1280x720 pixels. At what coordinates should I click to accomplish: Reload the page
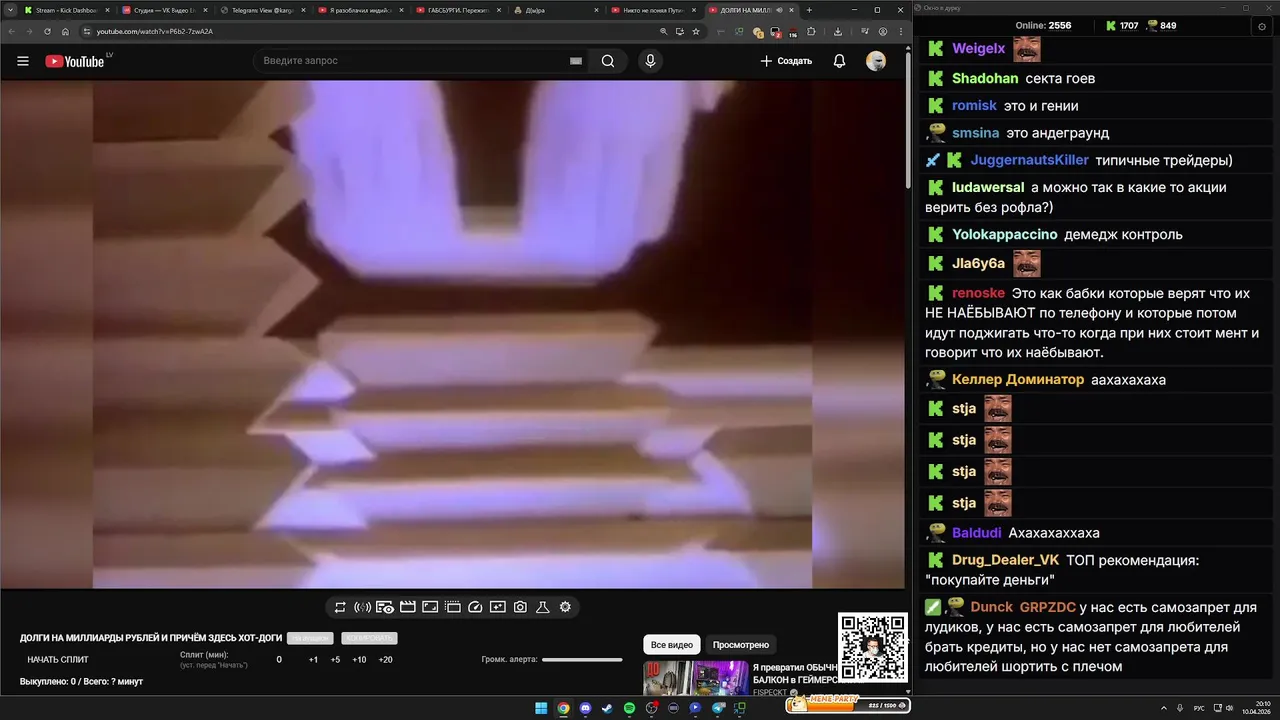point(46,31)
